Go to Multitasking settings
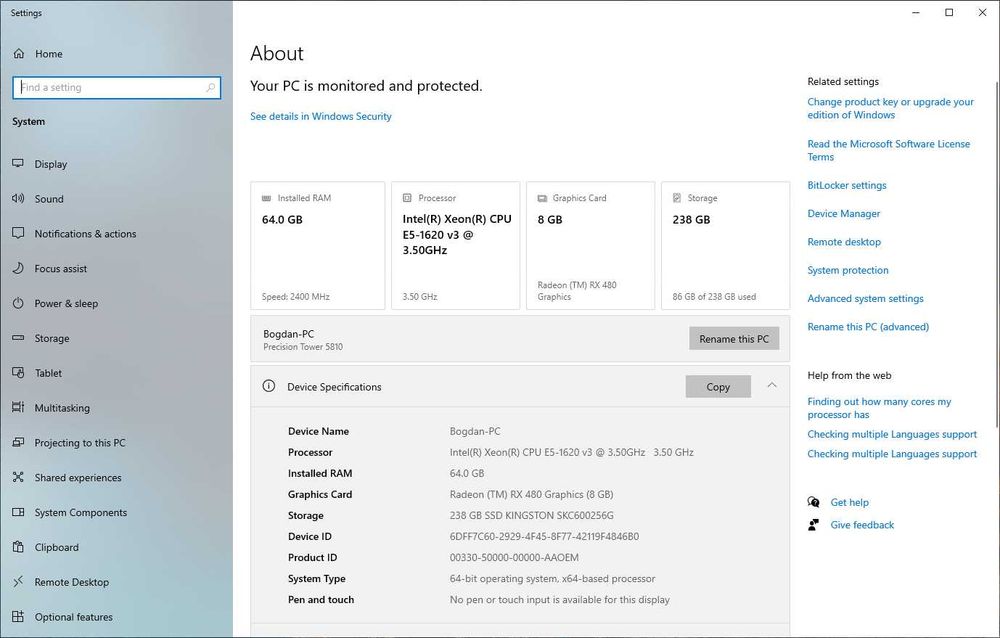1000x638 pixels. [x=62, y=408]
